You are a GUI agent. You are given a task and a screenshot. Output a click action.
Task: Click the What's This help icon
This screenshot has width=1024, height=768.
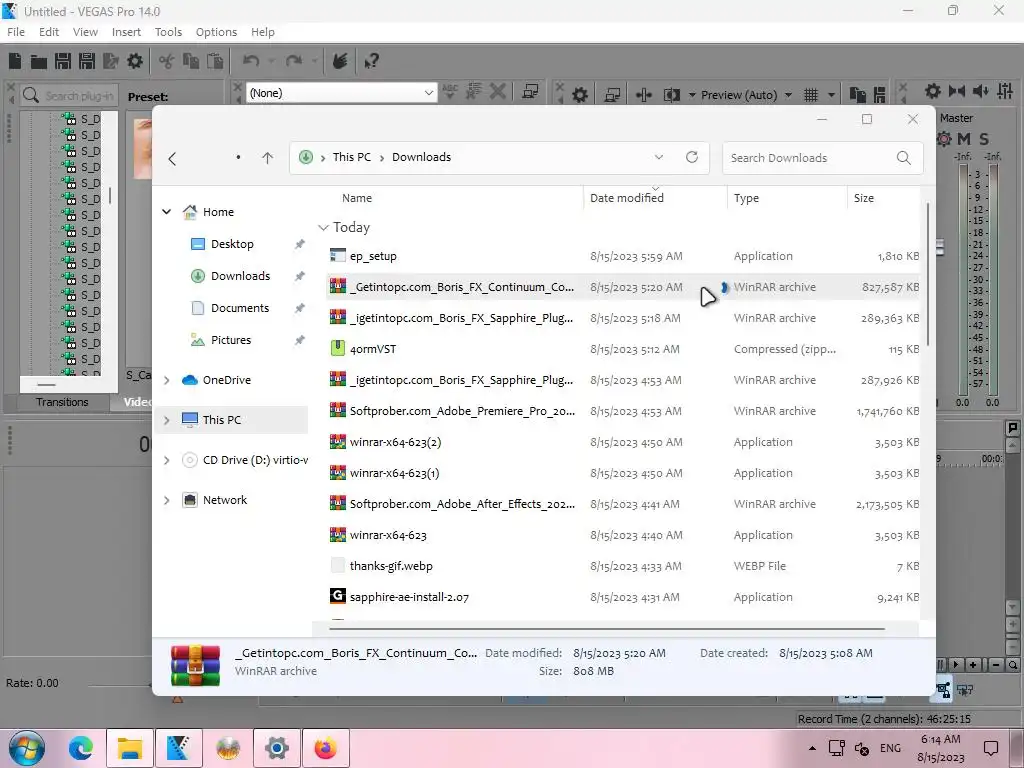pos(372,61)
